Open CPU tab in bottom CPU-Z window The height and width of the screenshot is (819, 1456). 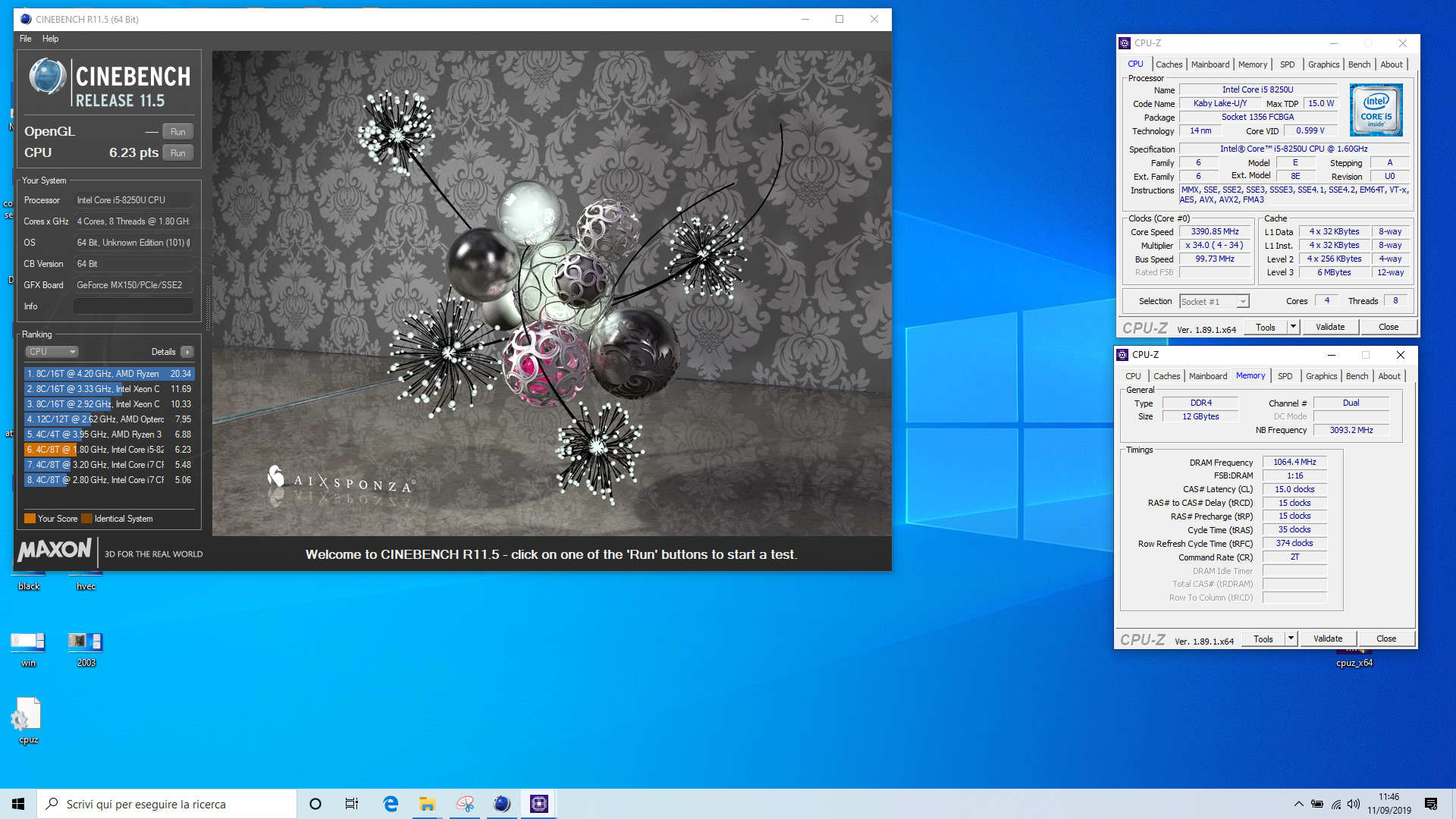coord(1133,376)
